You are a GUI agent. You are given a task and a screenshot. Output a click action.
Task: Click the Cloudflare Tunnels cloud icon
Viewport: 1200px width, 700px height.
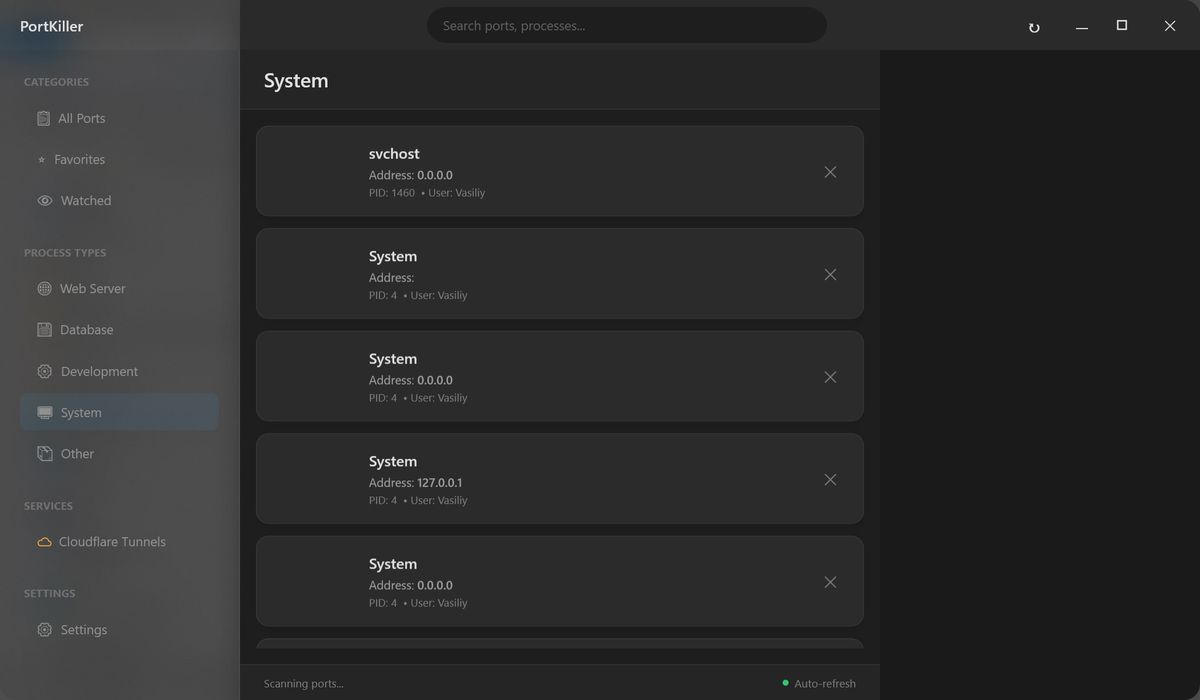(44, 542)
